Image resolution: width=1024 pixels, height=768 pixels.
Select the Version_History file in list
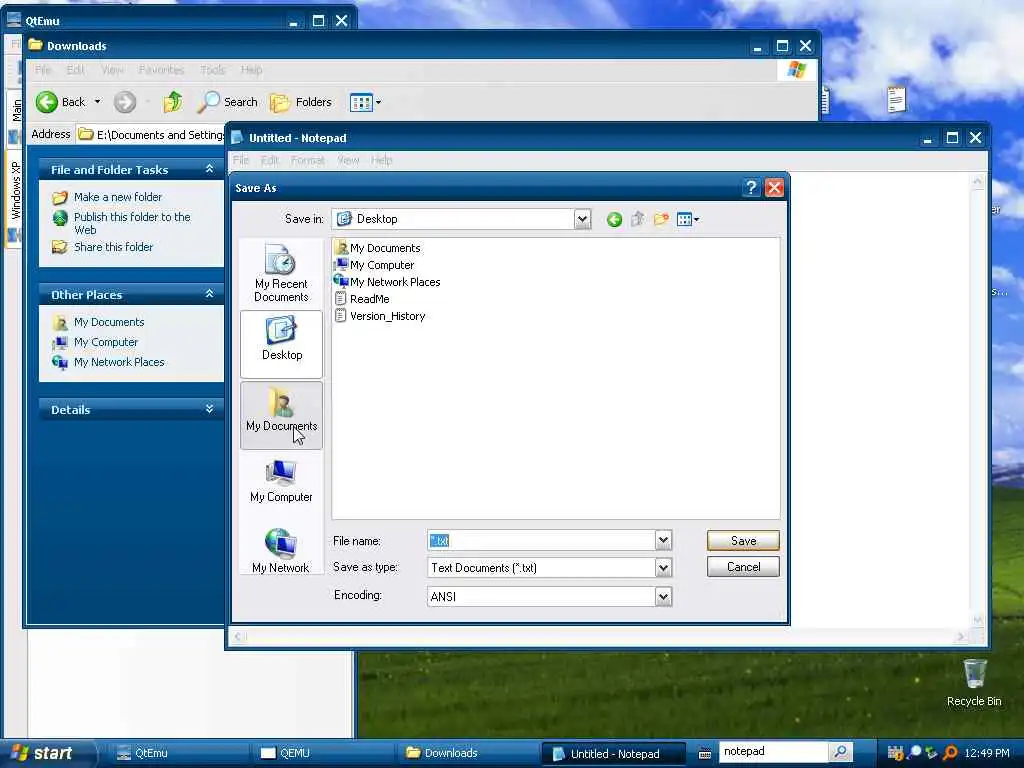380,316
